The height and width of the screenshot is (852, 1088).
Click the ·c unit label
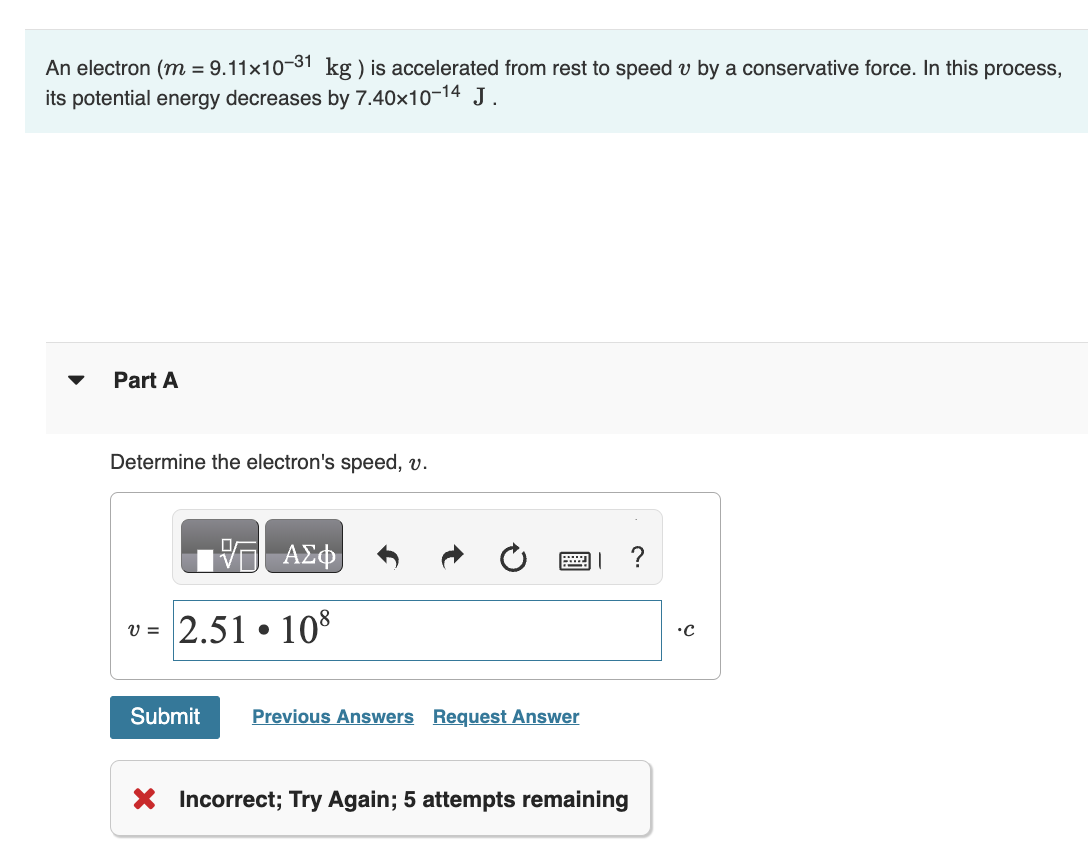(x=686, y=630)
